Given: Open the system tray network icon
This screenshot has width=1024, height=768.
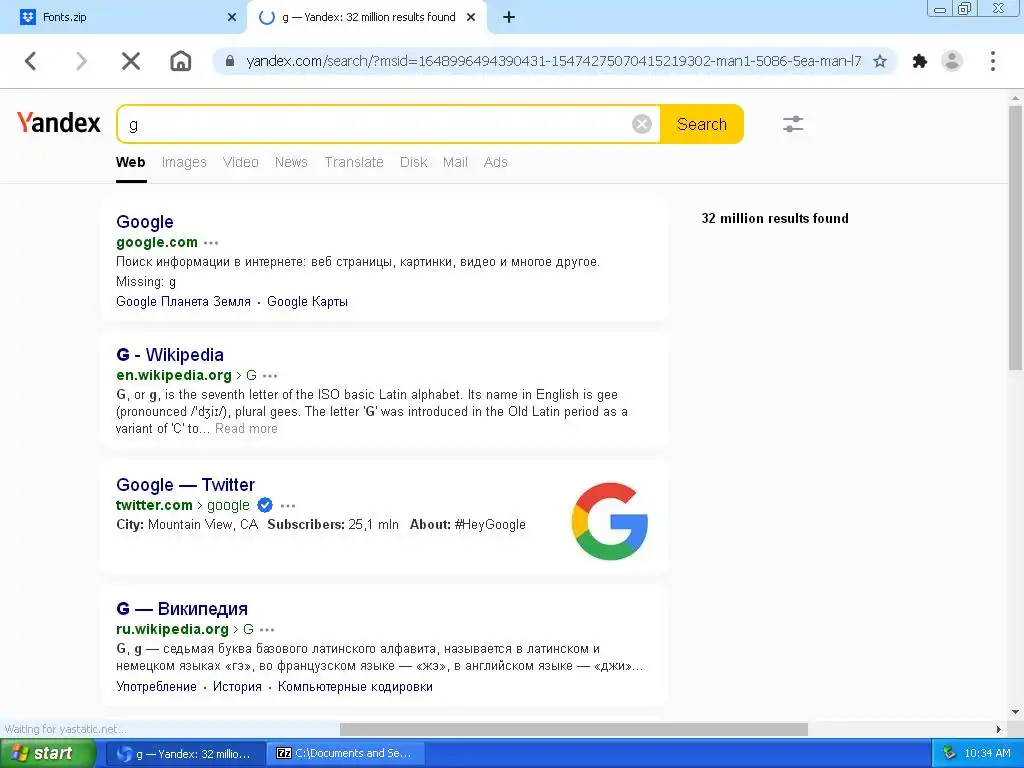Looking at the screenshot, I should 950,753.
